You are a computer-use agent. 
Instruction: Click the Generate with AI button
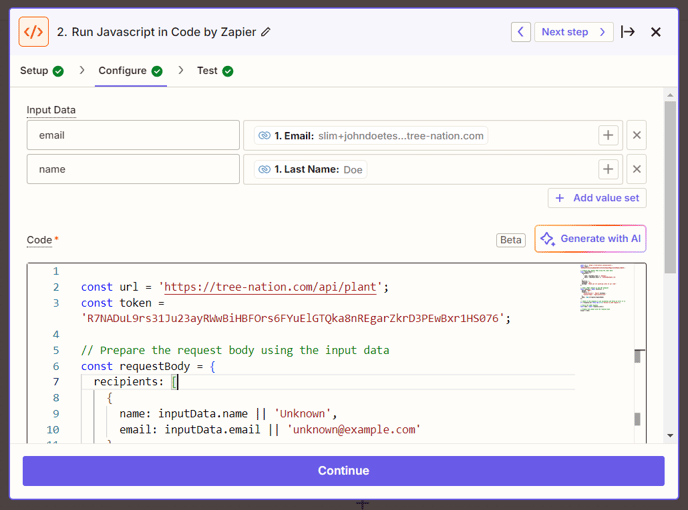tap(590, 239)
